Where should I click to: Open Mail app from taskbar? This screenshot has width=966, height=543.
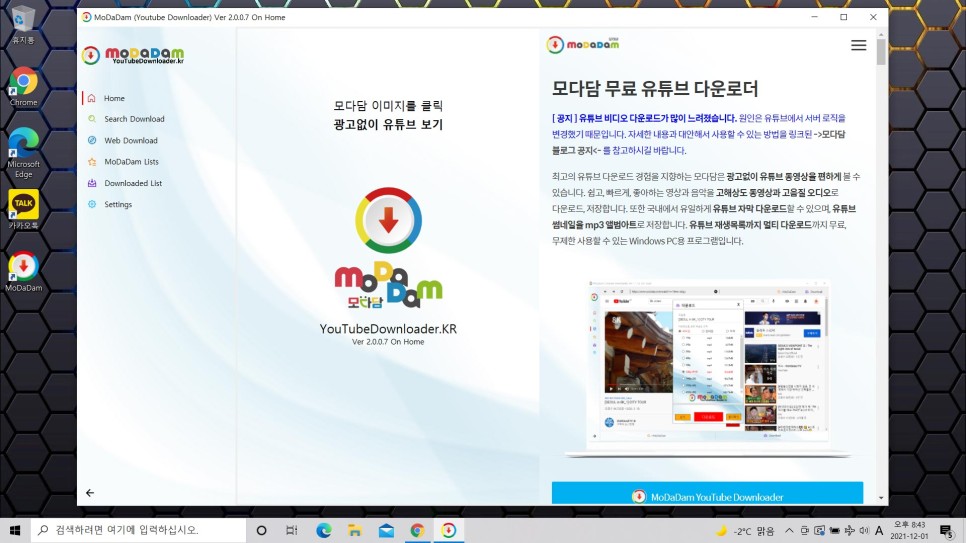[x=386, y=530]
